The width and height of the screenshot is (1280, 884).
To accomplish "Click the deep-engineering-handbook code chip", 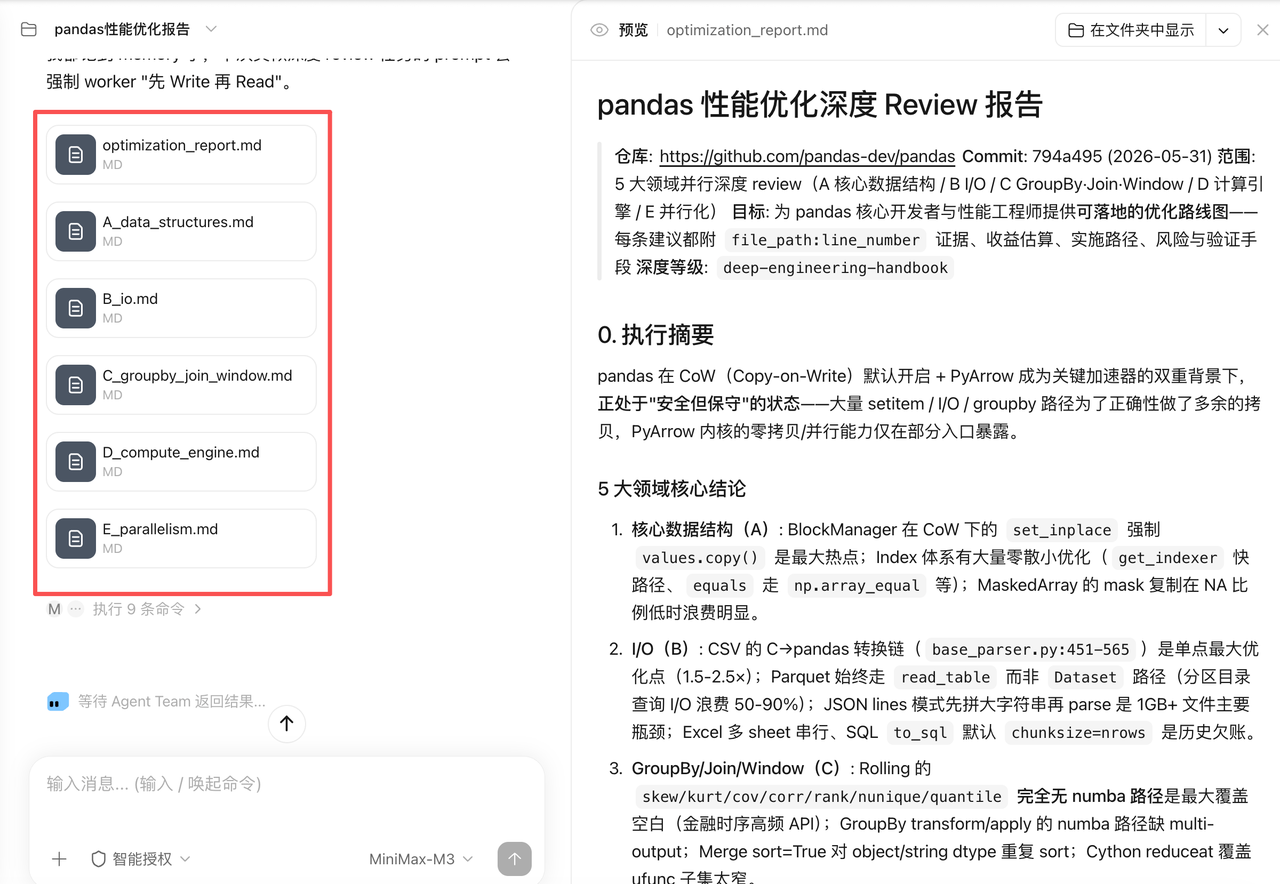I will tap(835, 268).
